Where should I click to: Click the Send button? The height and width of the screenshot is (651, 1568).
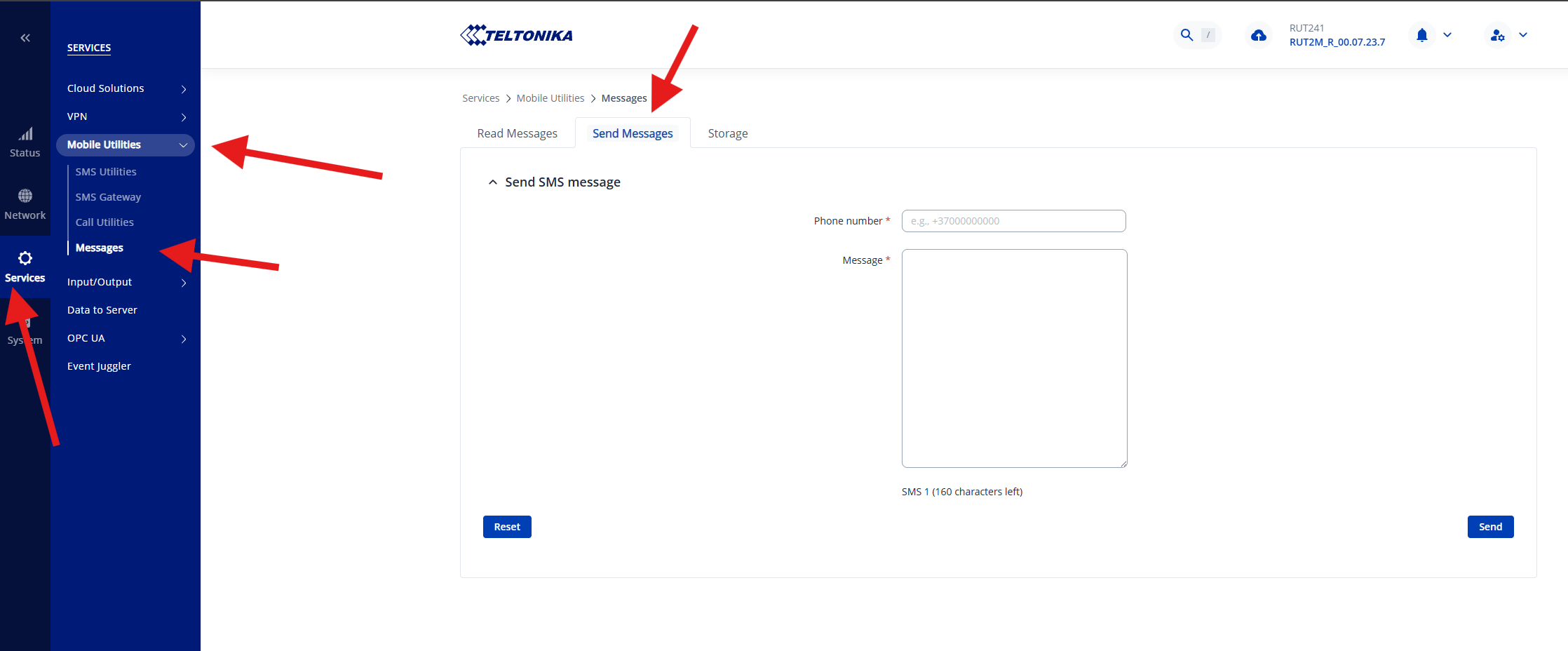(x=1491, y=527)
